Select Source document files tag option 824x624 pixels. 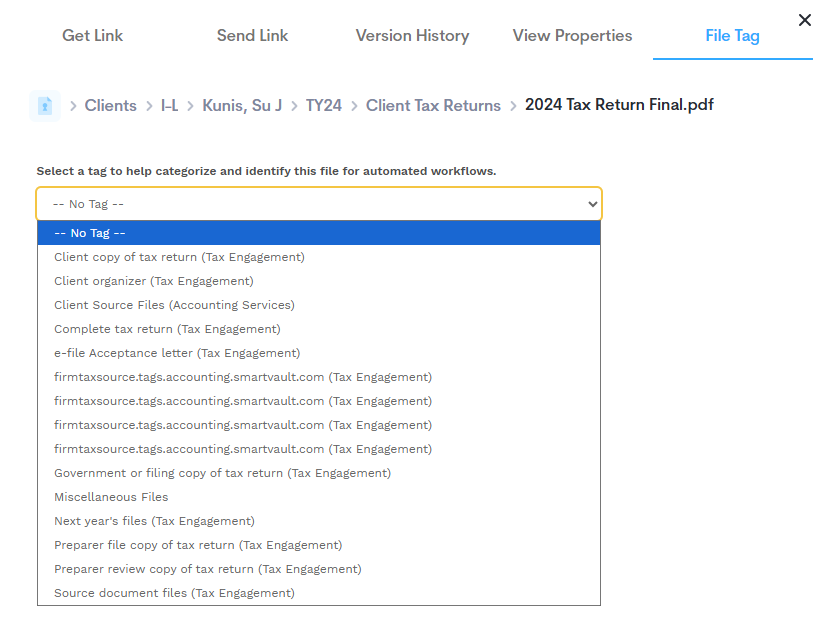[x=174, y=593]
